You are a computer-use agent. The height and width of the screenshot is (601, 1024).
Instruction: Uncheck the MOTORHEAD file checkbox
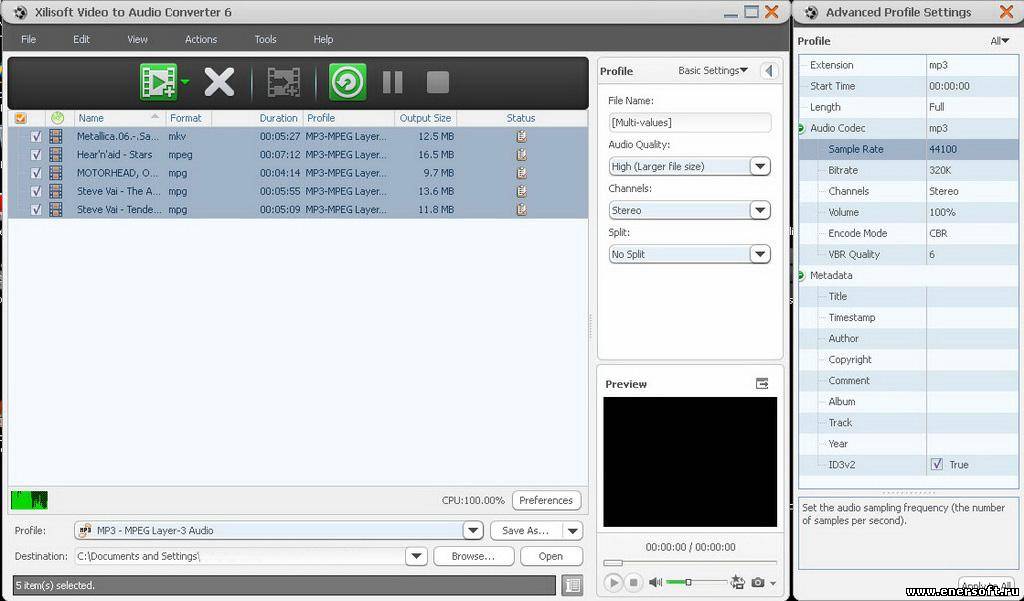pos(36,173)
